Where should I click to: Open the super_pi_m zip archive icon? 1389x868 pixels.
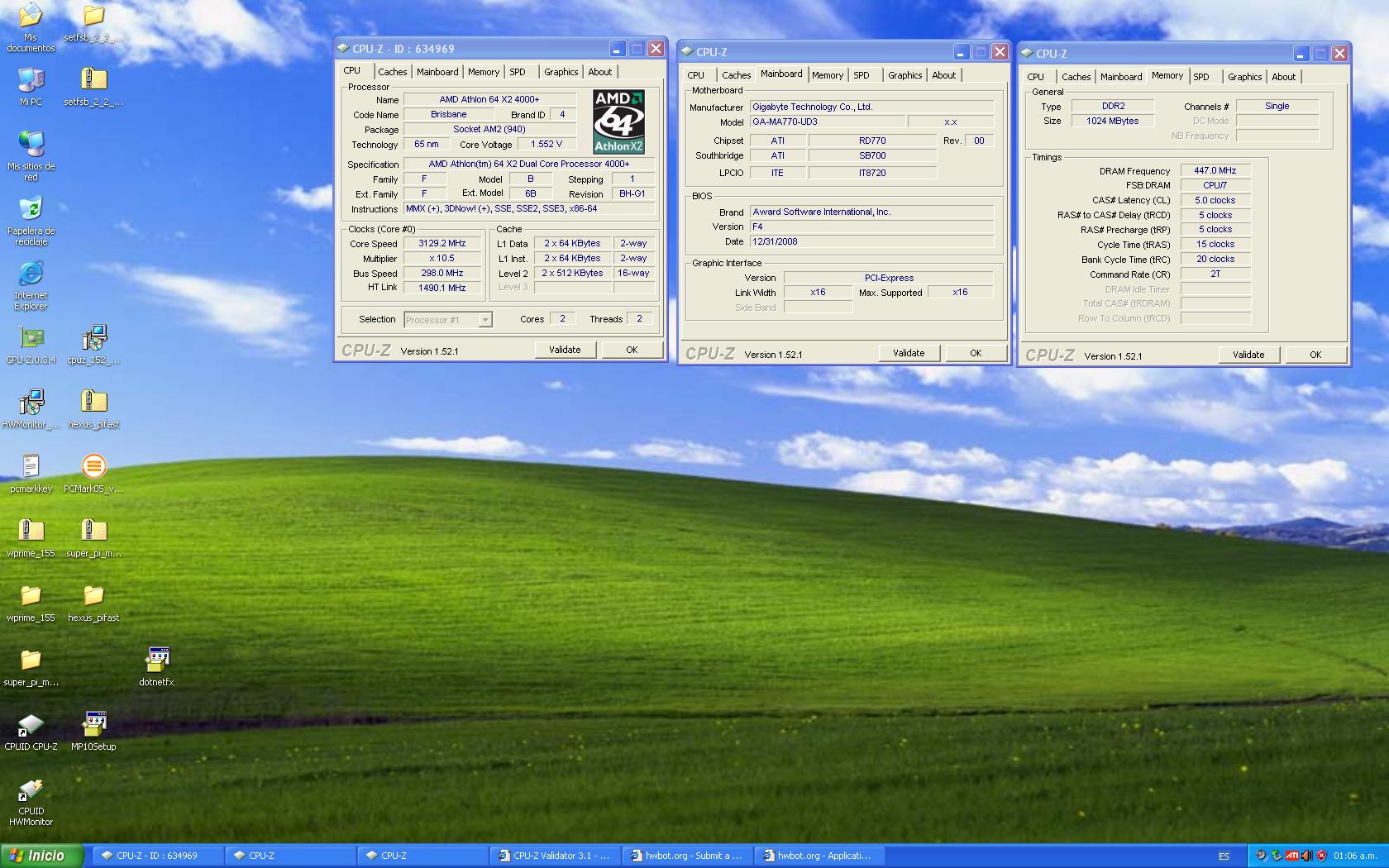click(93, 537)
